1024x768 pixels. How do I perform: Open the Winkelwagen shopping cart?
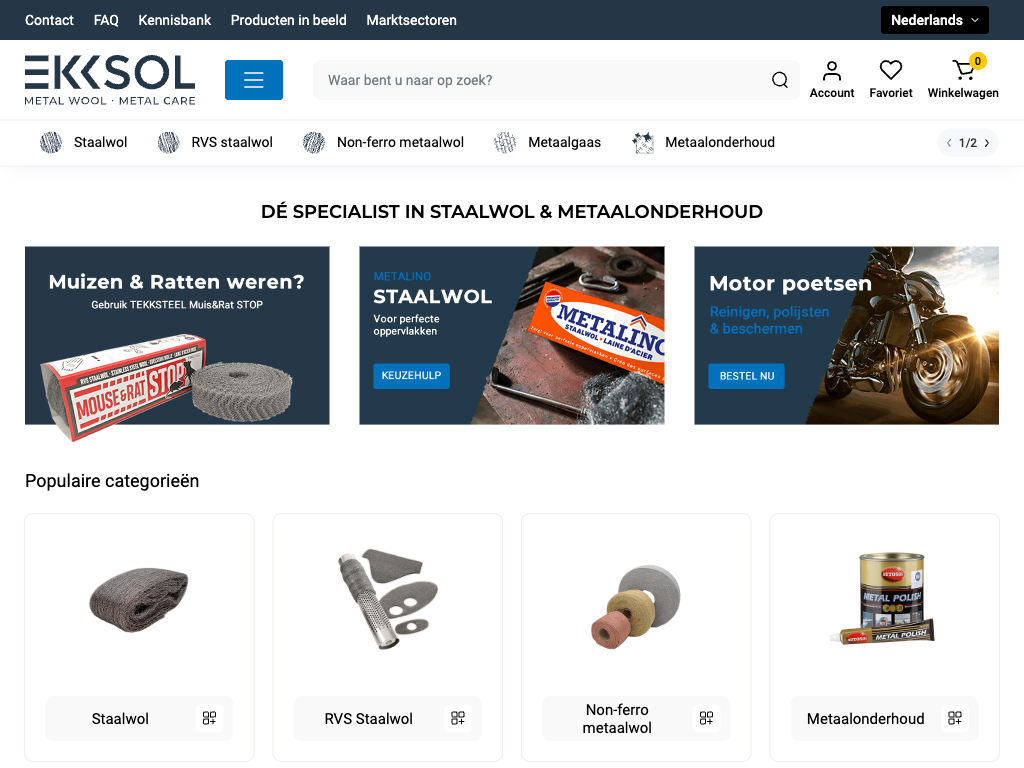click(963, 79)
